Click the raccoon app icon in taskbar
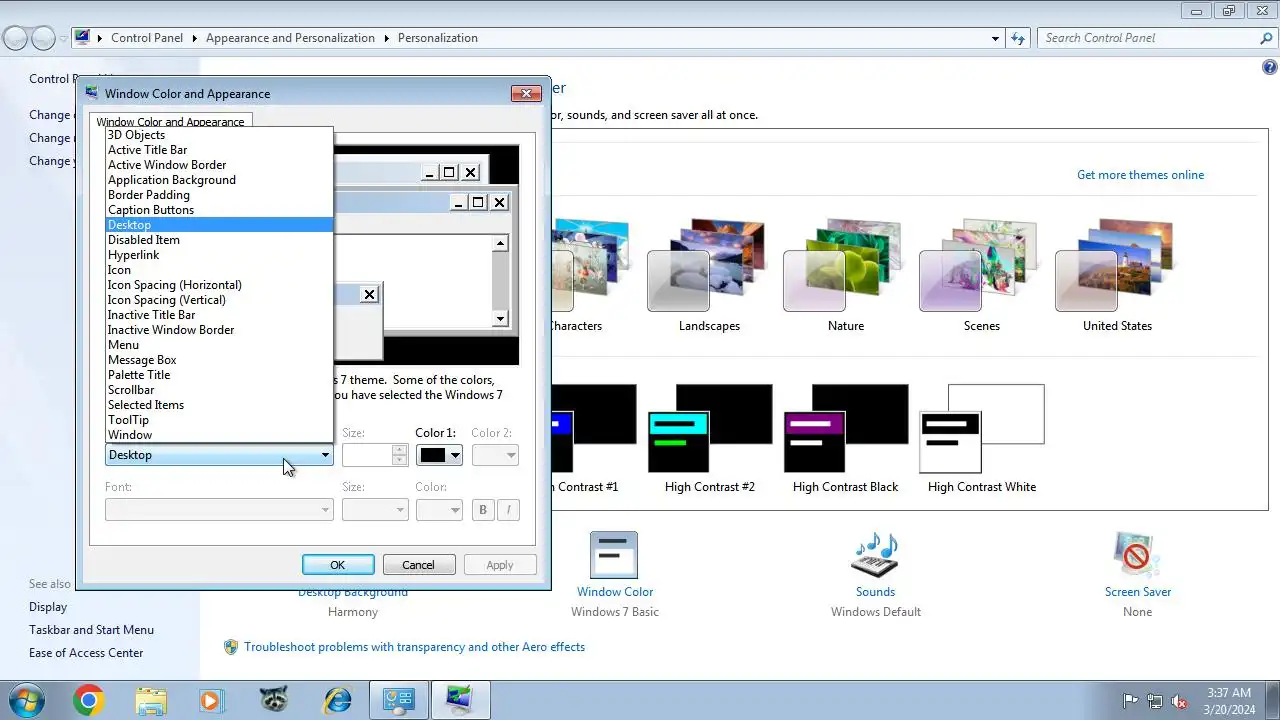The image size is (1280, 720). tap(273, 700)
